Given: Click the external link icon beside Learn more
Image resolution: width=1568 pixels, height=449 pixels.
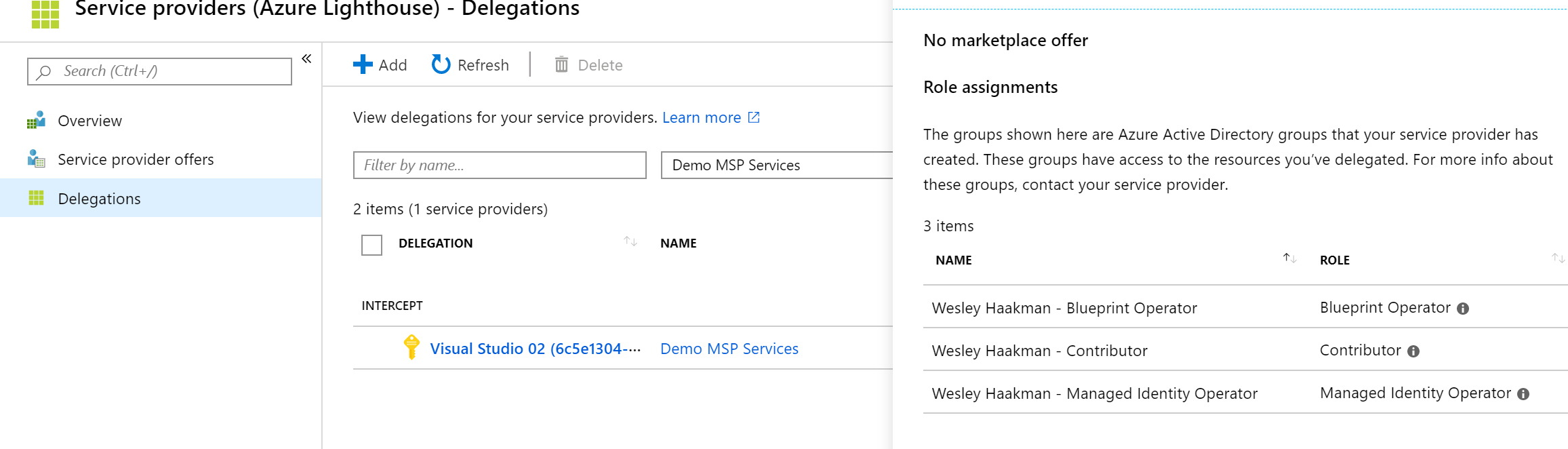Looking at the screenshot, I should (x=754, y=117).
